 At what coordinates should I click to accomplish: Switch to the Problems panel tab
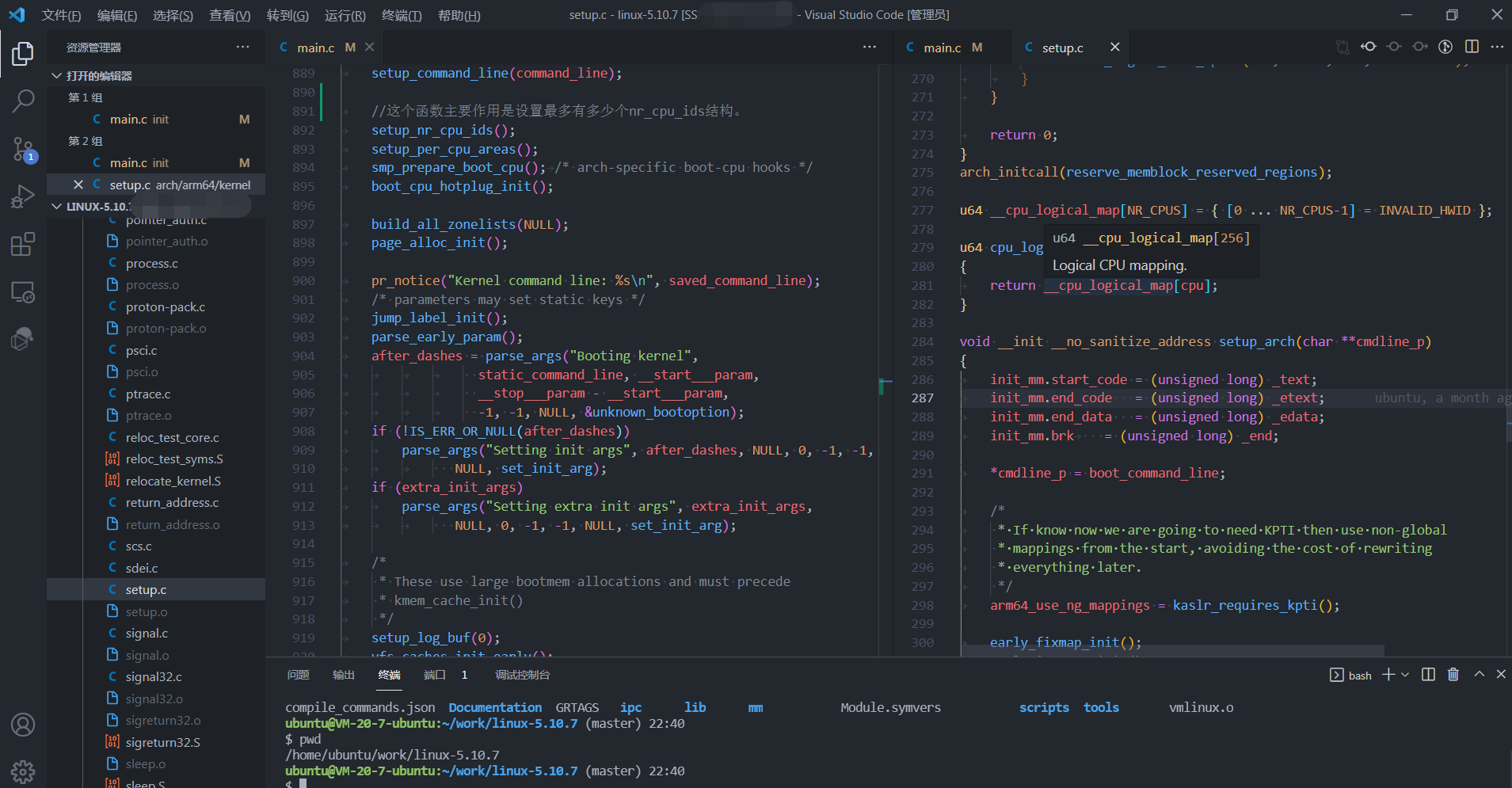[x=299, y=675]
